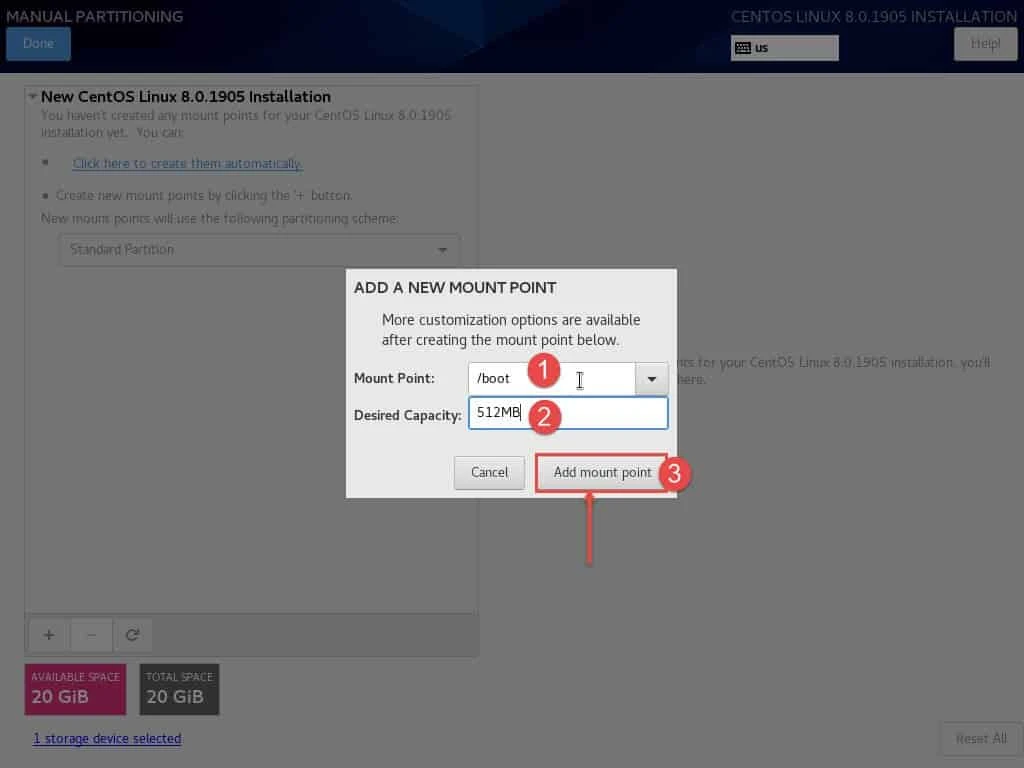1024x768 pixels.
Task: Click the us keyboard layout indicator
Action: coord(784,48)
